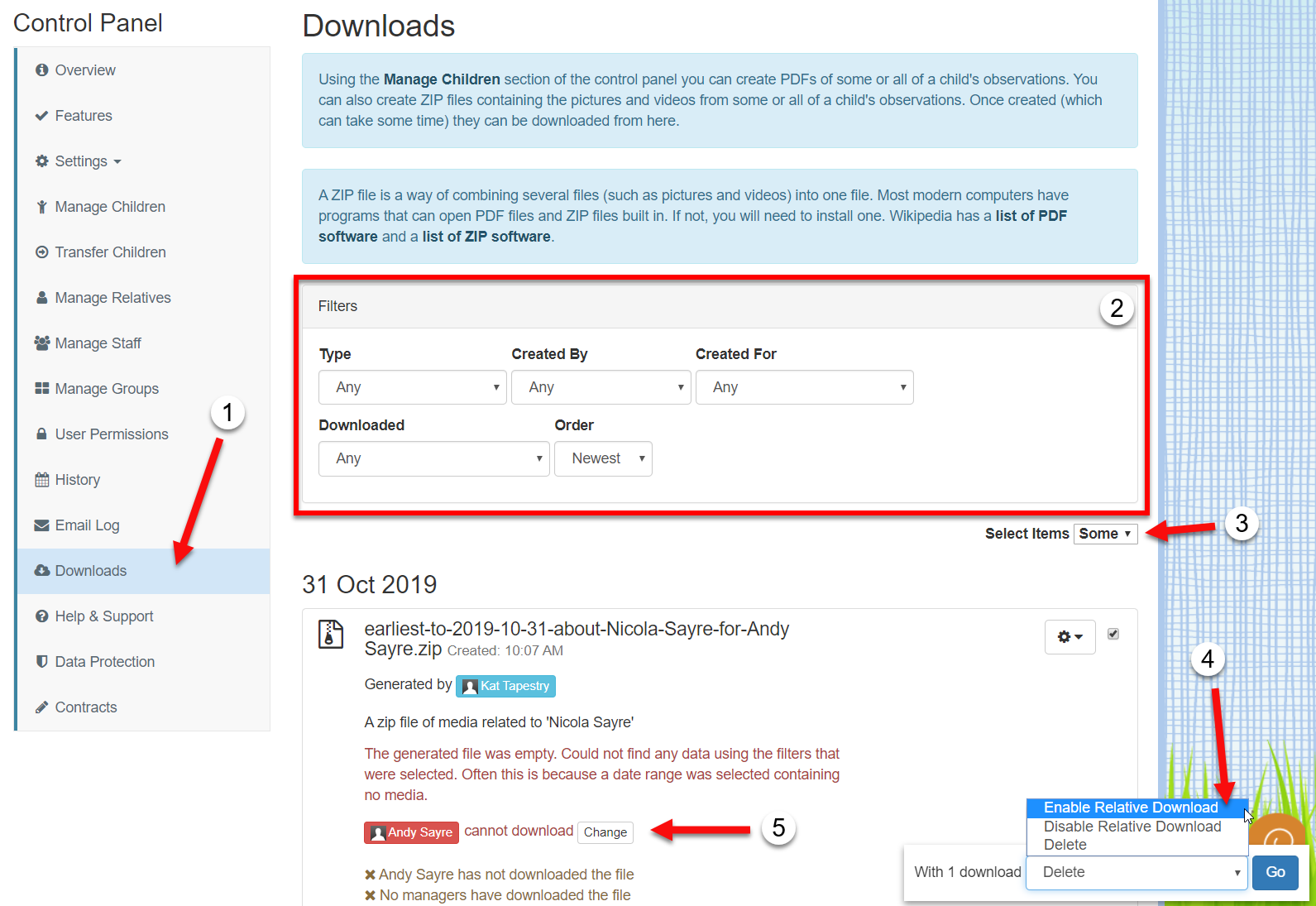
Task: Open the list of ZIP software link
Action: click(486, 237)
